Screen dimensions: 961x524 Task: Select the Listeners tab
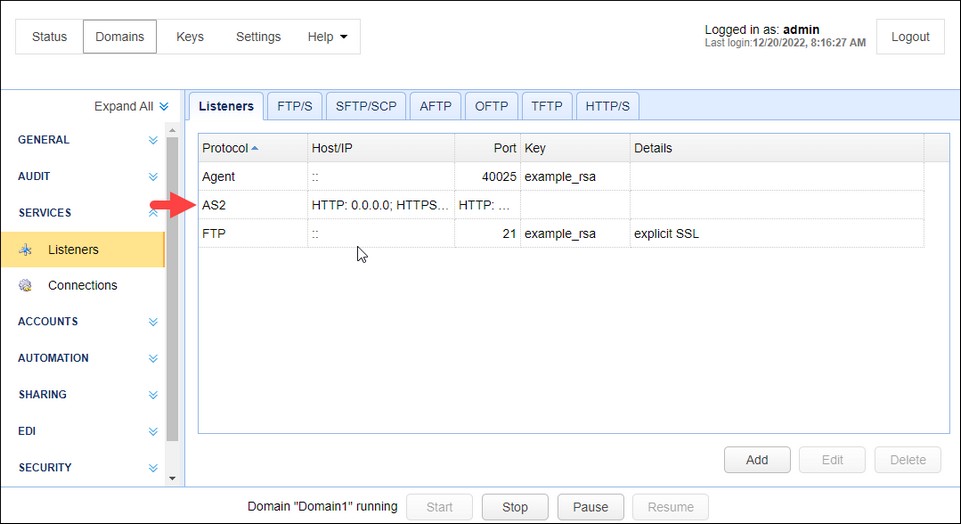(x=226, y=106)
